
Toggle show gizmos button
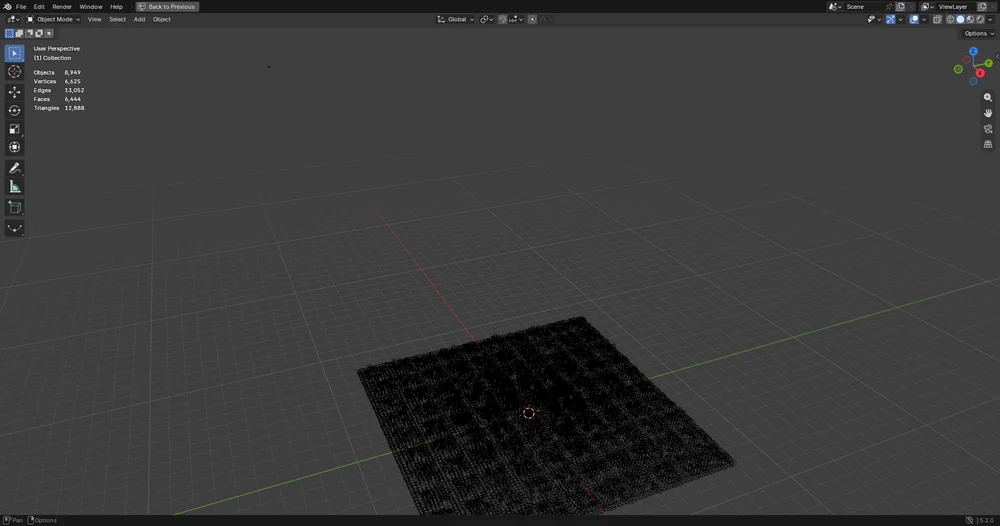click(890, 19)
